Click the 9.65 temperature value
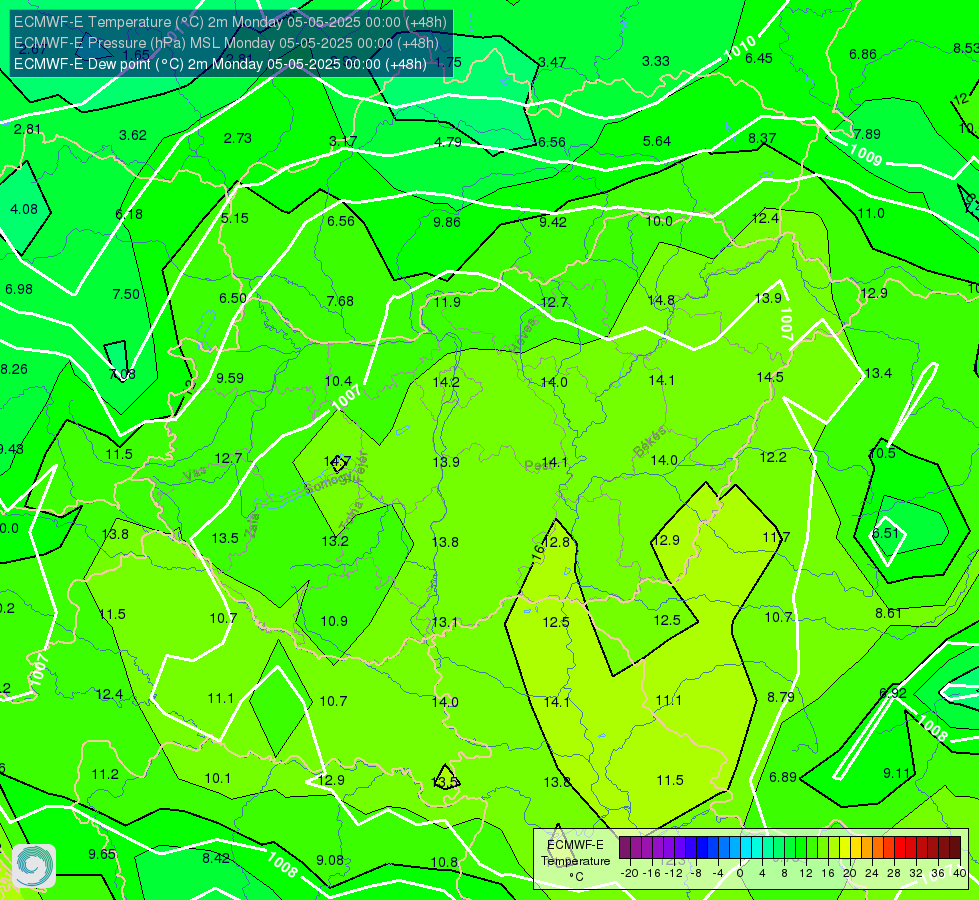 point(101,854)
